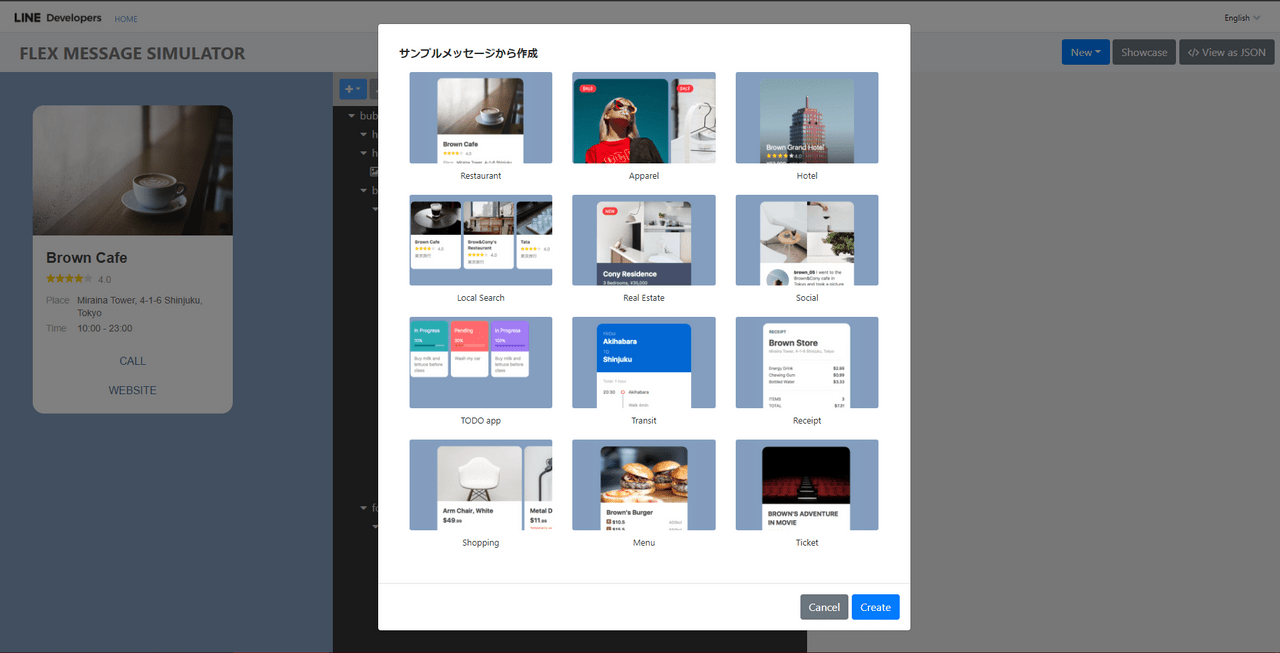
Task: Choose the Real Estate sample
Action: coord(644,240)
